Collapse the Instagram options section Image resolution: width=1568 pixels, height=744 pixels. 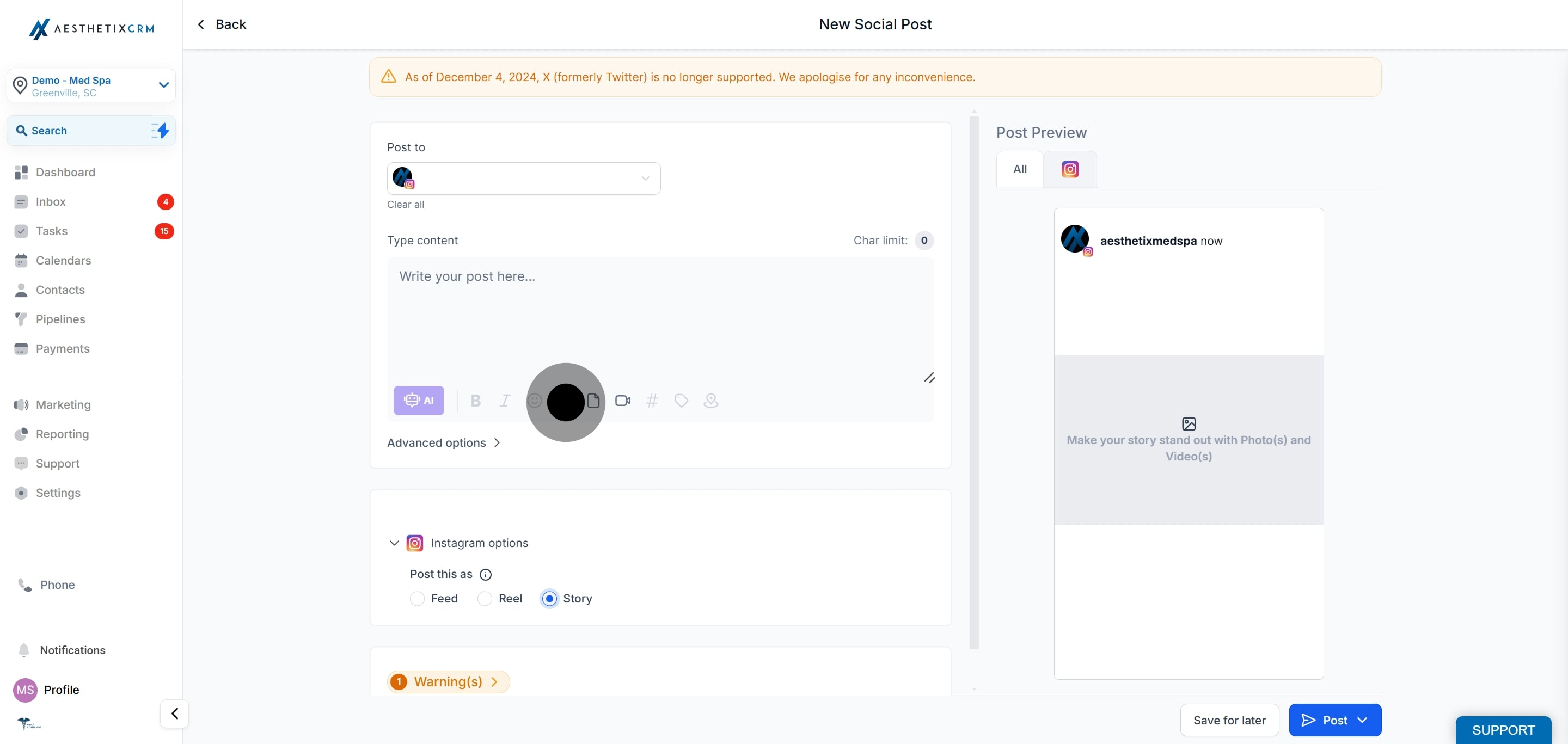[394, 543]
